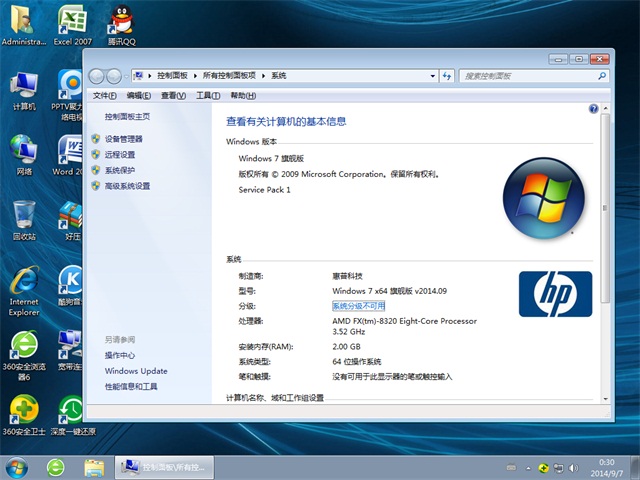
Task: Click the blue Help question mark icon
Action: 594,108
